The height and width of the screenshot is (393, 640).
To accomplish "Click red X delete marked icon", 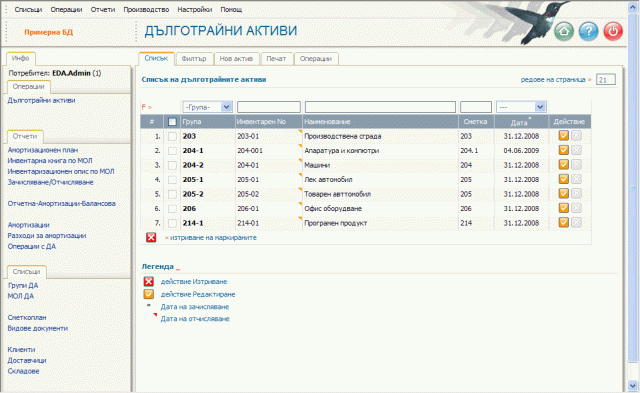I will point(151,237).
